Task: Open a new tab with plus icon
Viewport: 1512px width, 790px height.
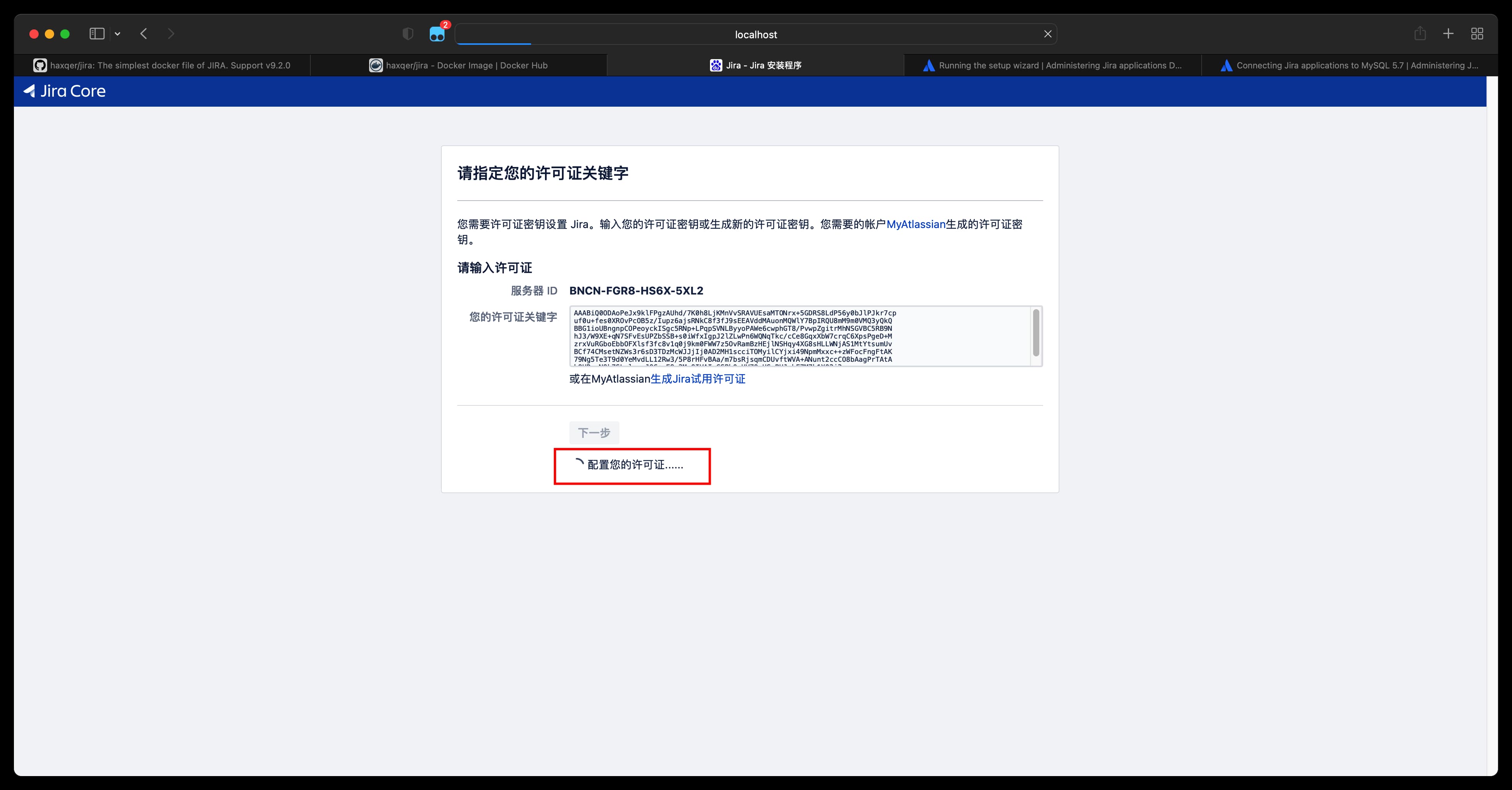Action: click(1449, 34)
